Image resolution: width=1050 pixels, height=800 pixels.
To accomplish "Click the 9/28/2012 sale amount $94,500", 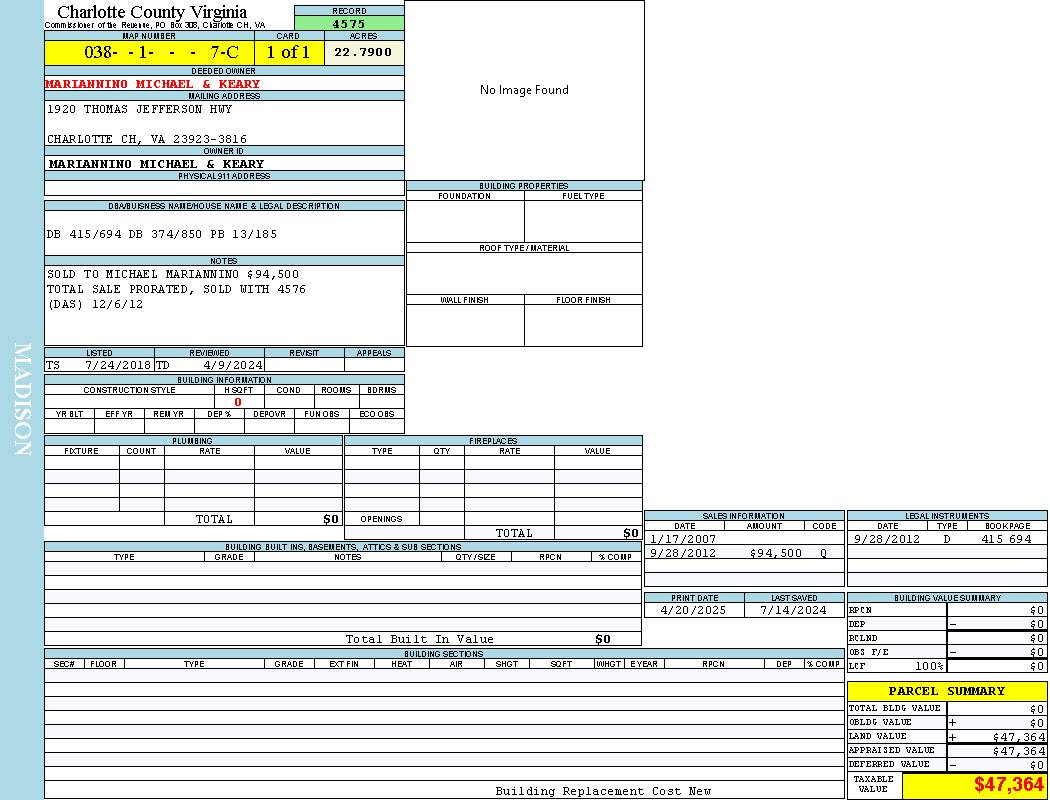I will click(x=775, y=553).
